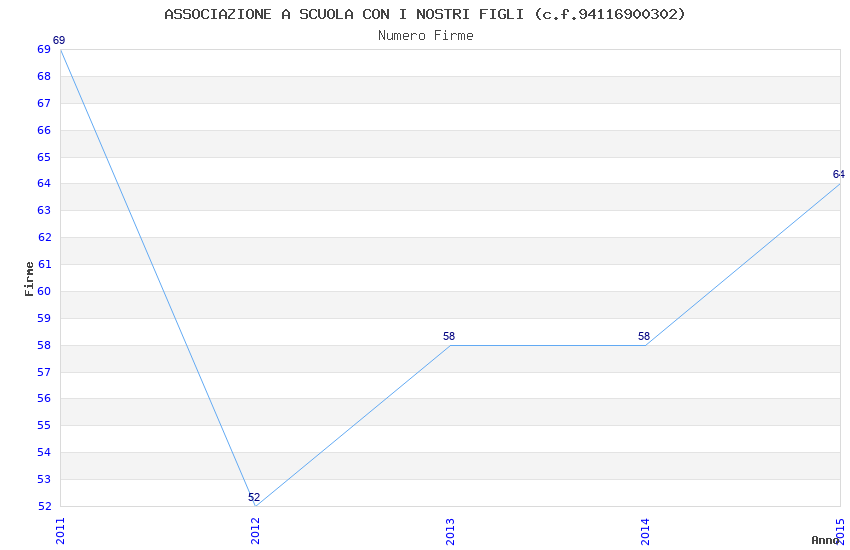The width and height of the screenshot is (850, 550).
Task: Click the y-axis tick label 63
Action: pos(44,210)
